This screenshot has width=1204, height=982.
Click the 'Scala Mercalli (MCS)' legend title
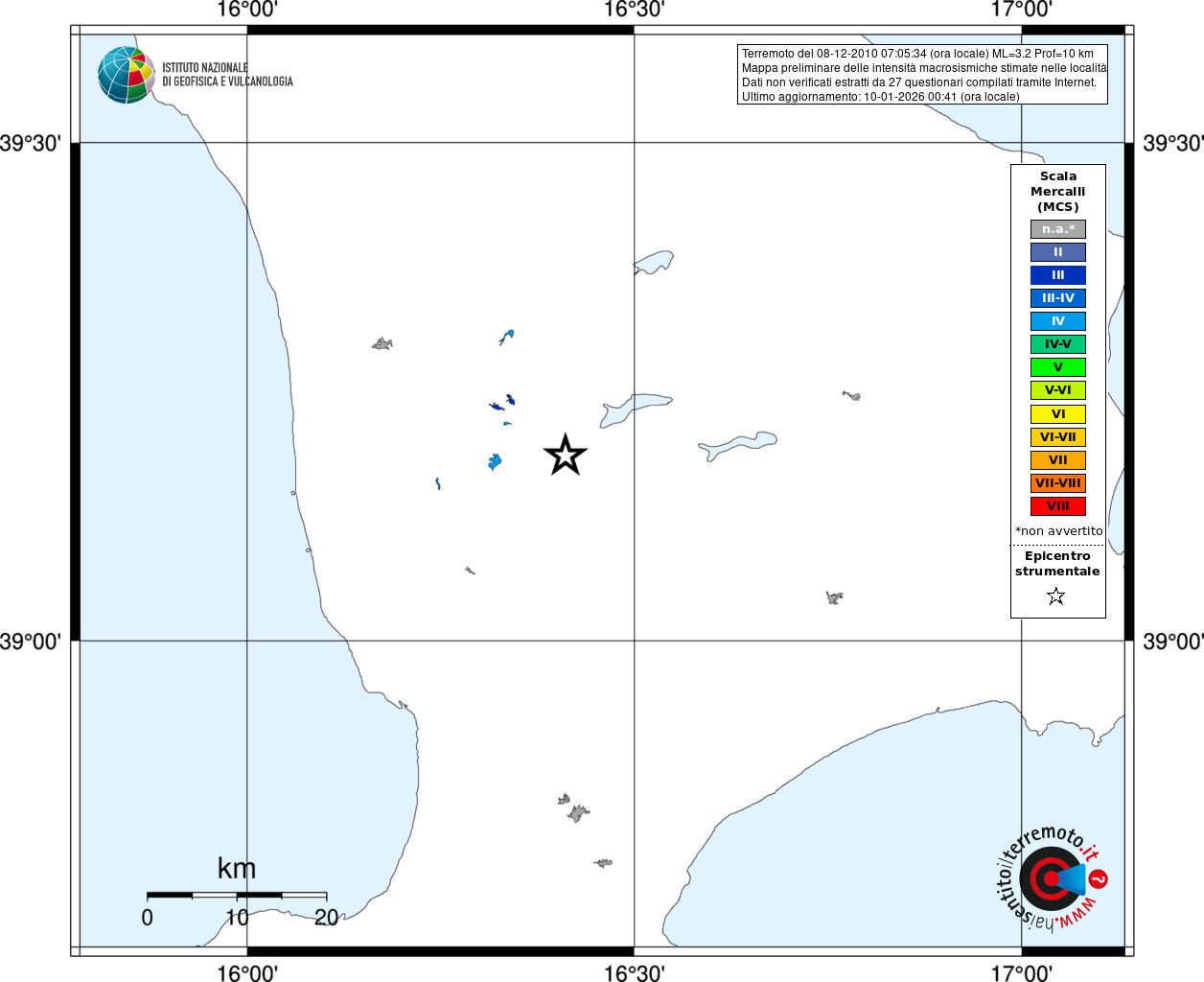1058,192
